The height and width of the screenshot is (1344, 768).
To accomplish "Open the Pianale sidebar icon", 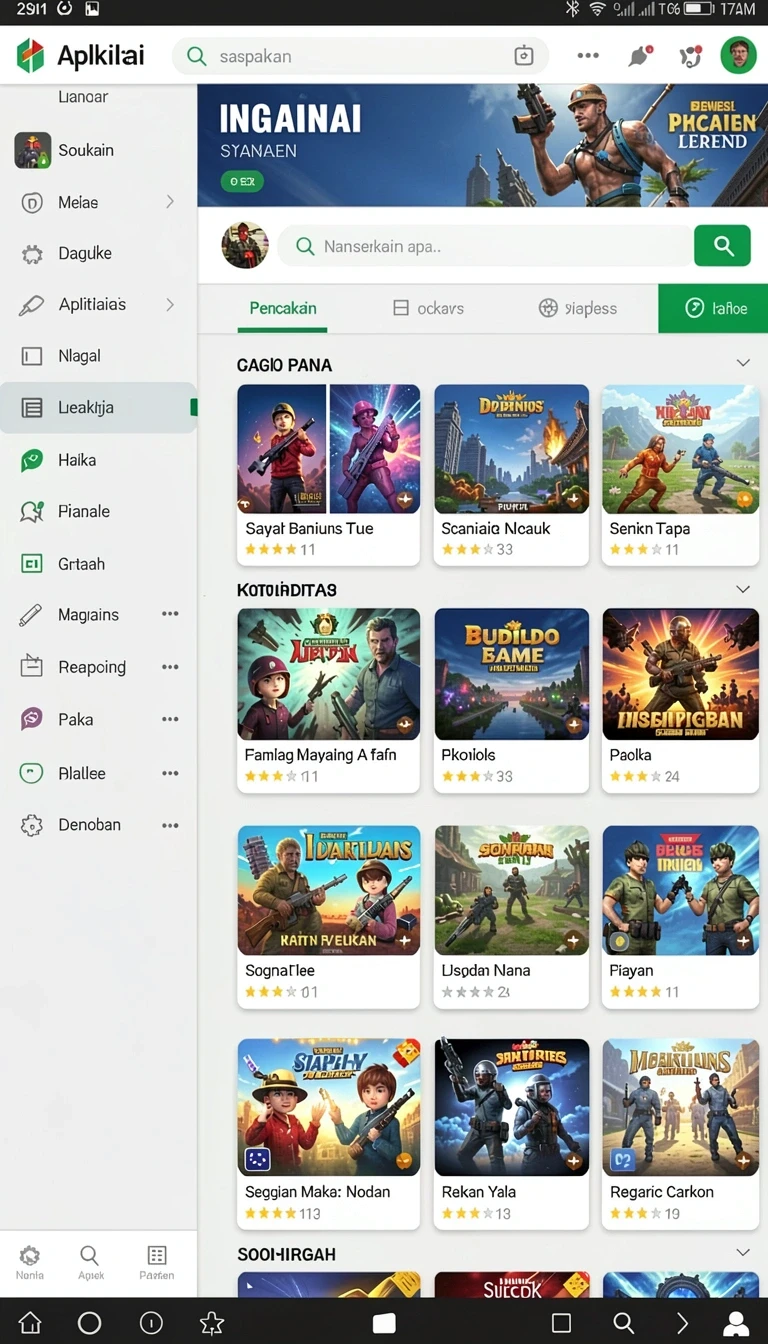I will point(32,512).
